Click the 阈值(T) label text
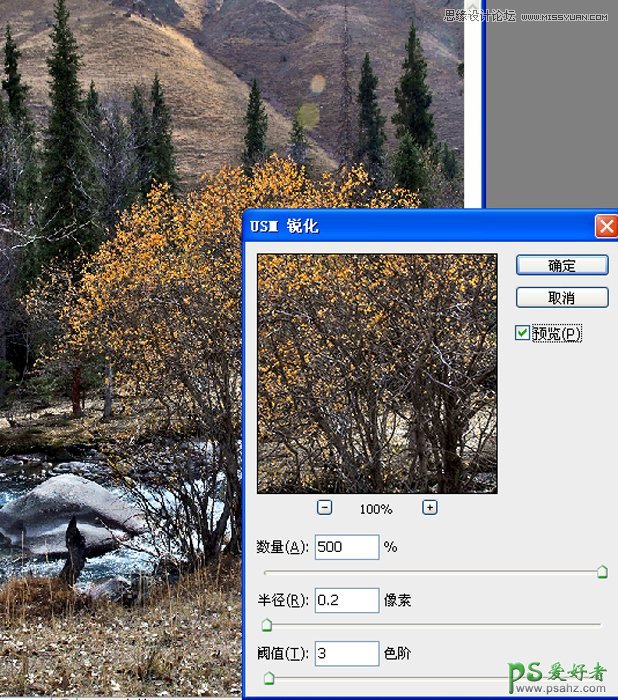618x700 pixels. [283, 653]
